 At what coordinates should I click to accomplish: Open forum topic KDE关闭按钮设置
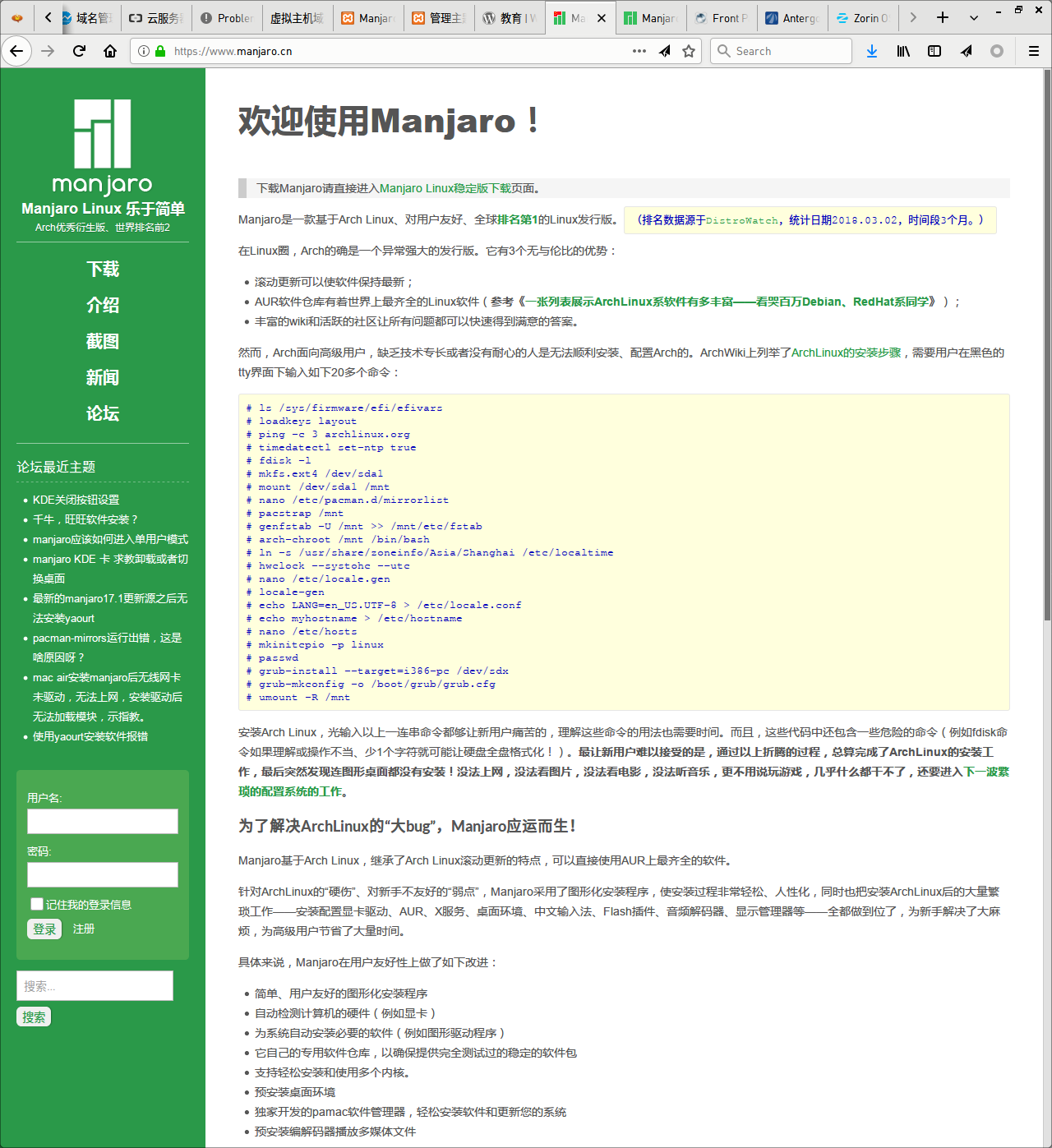(x=76, y=500)
